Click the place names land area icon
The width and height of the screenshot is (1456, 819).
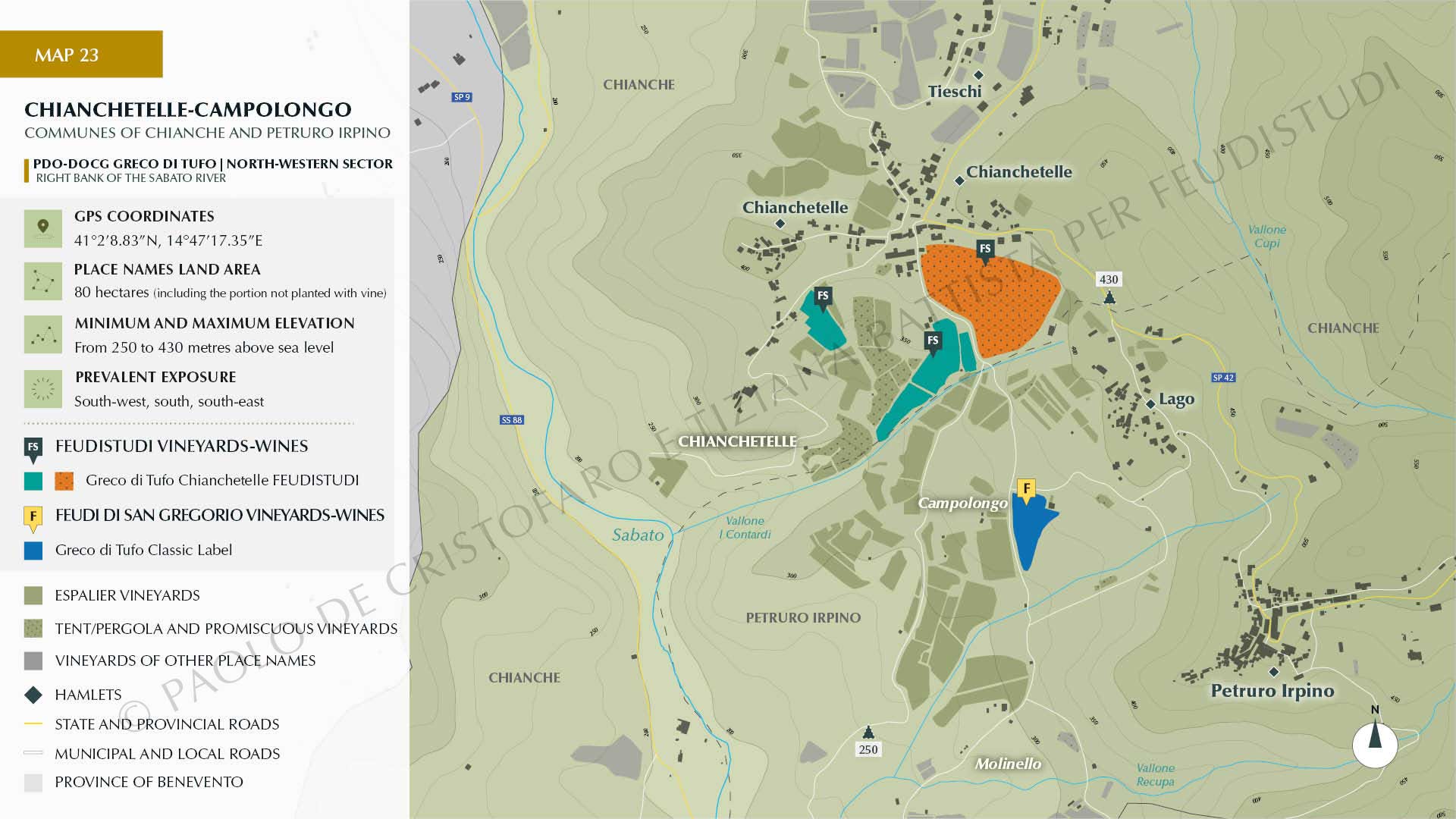tap(42, 281)
